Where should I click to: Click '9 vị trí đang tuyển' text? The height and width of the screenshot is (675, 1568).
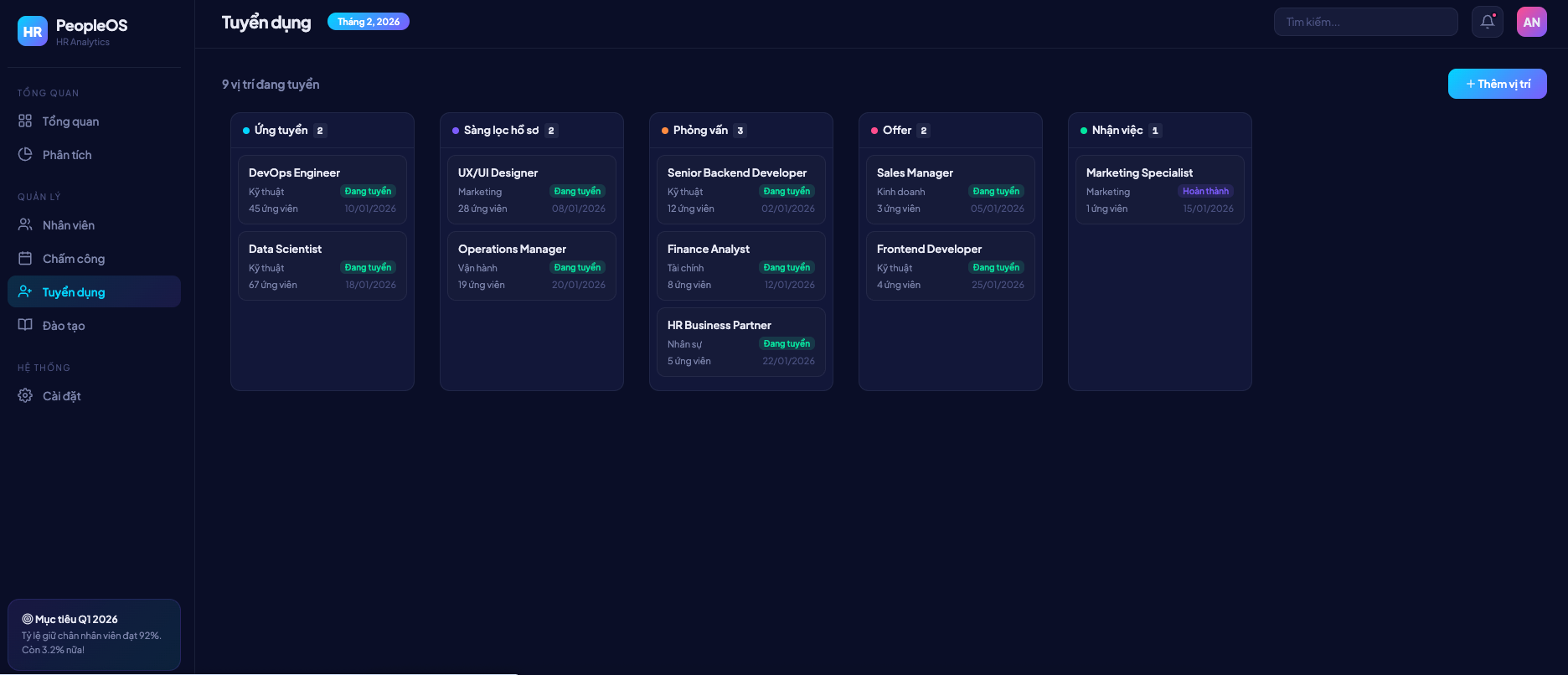click(x=271, y=85)
